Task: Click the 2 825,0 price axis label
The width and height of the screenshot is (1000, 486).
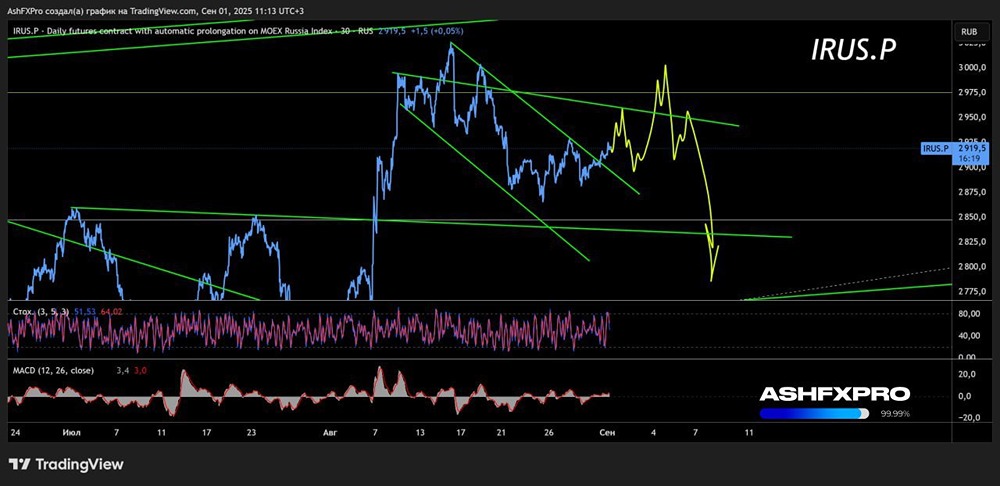Action: (x=971, y=242)
